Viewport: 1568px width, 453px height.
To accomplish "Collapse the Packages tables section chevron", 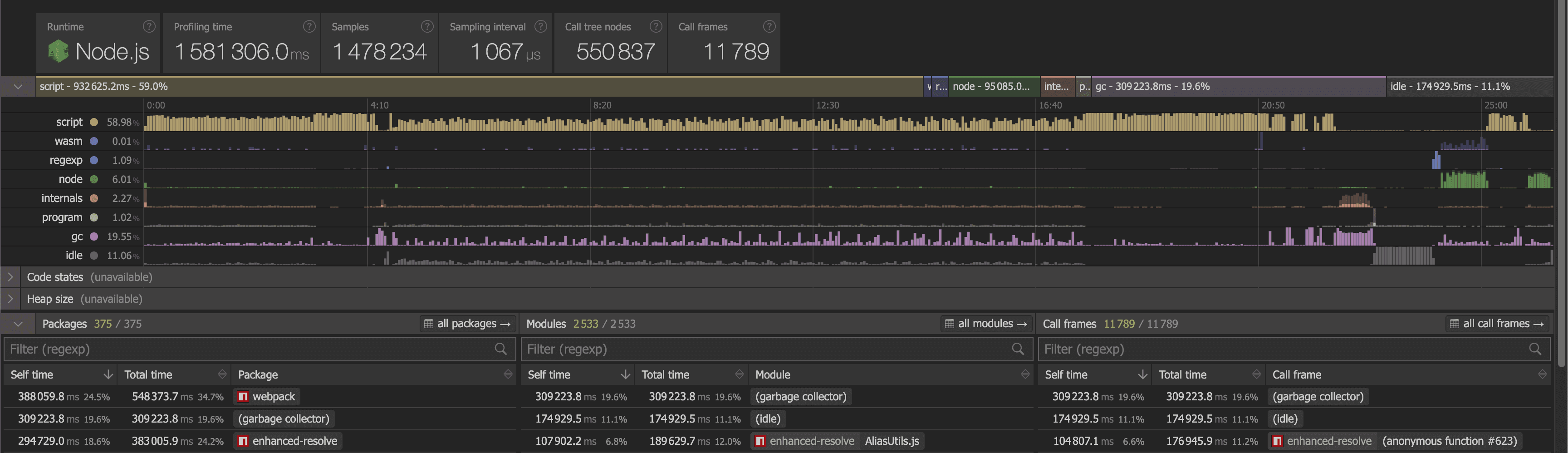I will [18, 324].
